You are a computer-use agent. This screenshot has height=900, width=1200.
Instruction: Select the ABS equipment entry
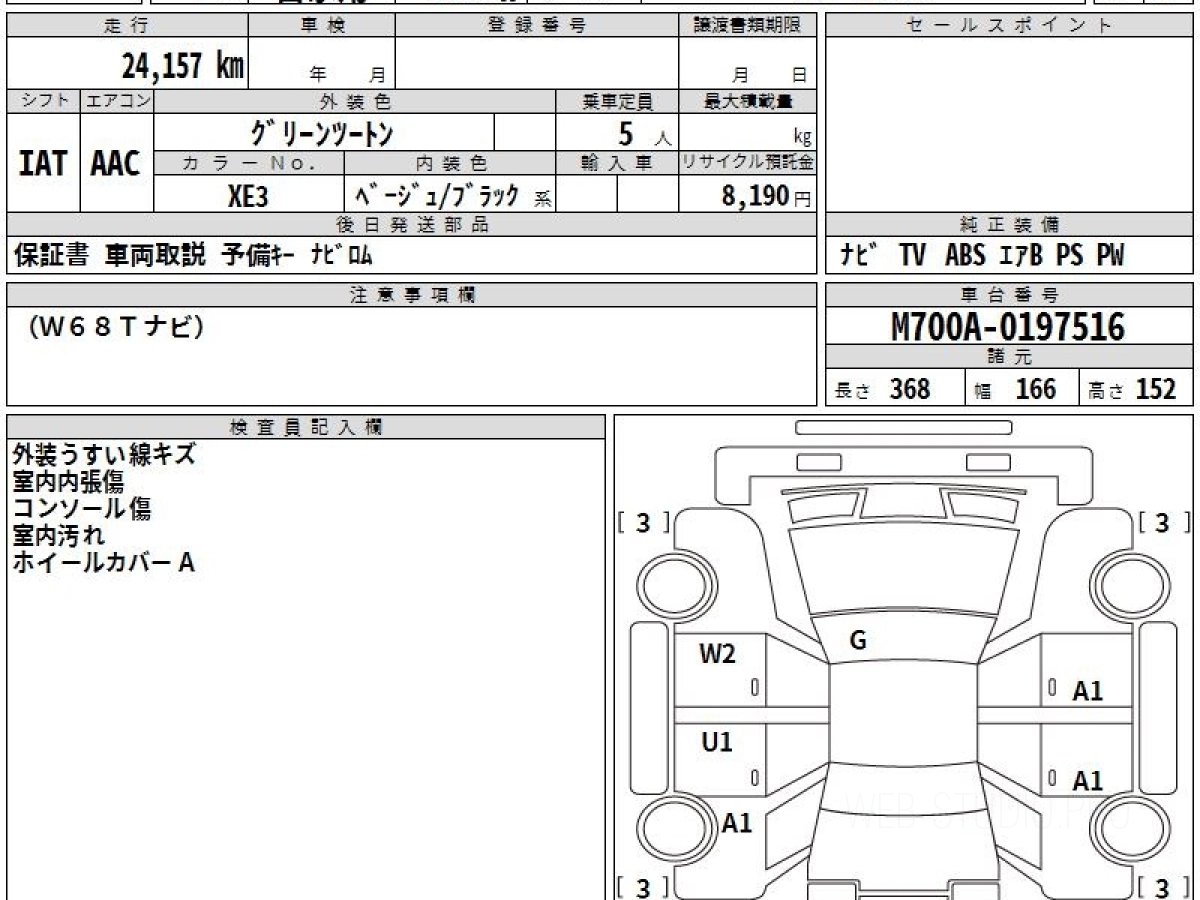point(965,256)
